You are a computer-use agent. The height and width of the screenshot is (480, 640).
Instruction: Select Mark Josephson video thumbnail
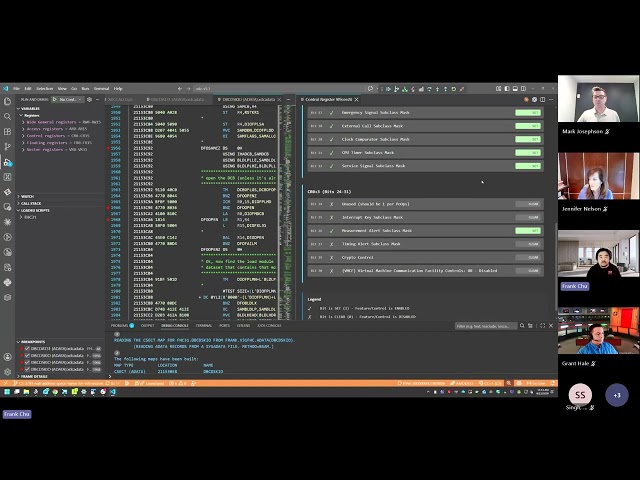[x=599, y=98]
